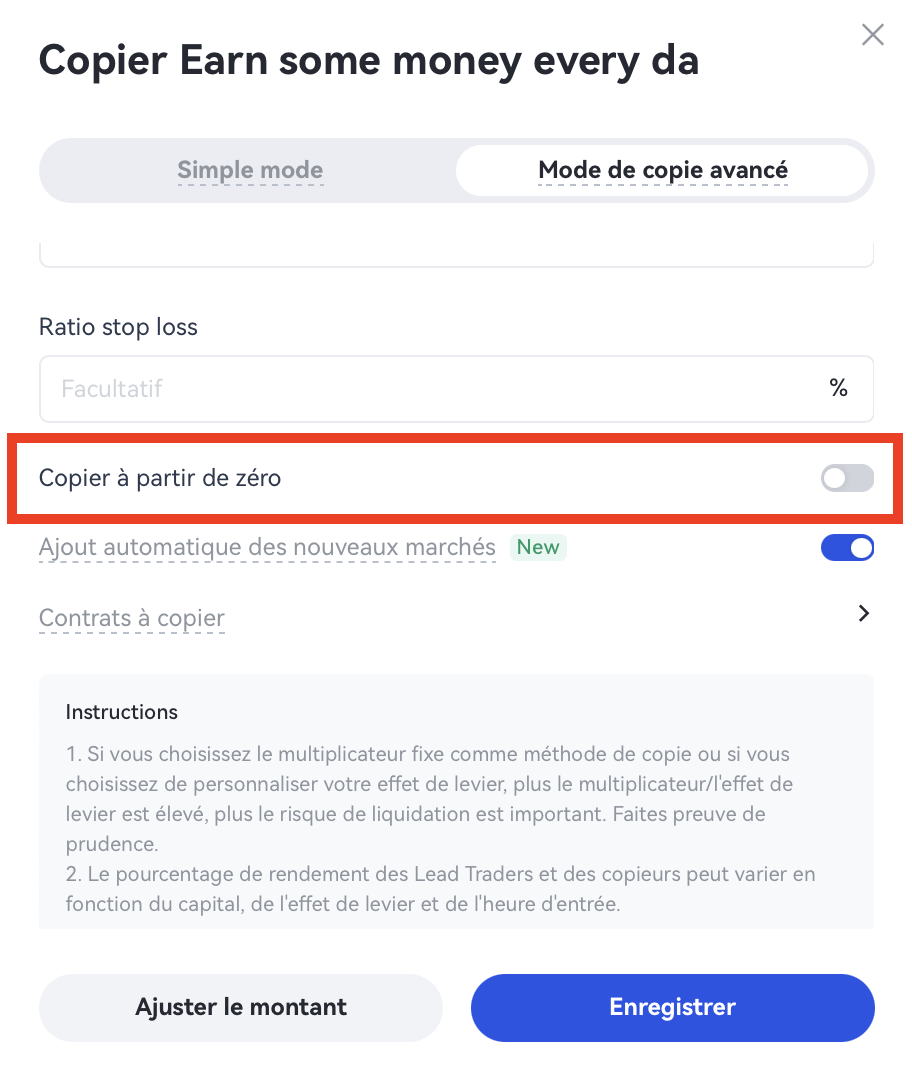Screen dimensions: 912x1090
Task: Click the dialog title Copier Earn some money
Action: [368, 61]
